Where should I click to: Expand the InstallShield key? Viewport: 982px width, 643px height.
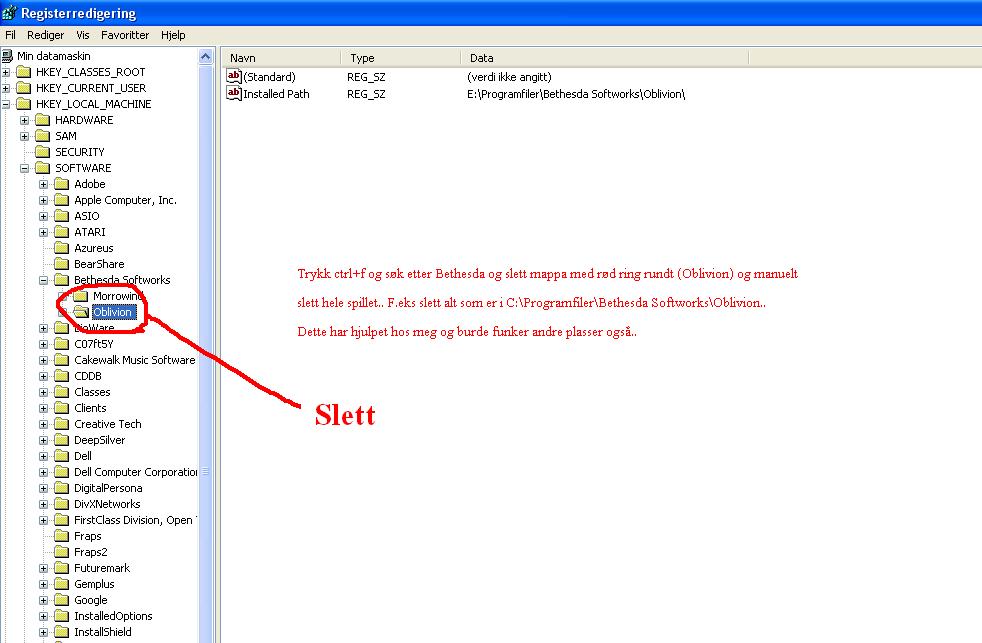click(x=43, y=632)
